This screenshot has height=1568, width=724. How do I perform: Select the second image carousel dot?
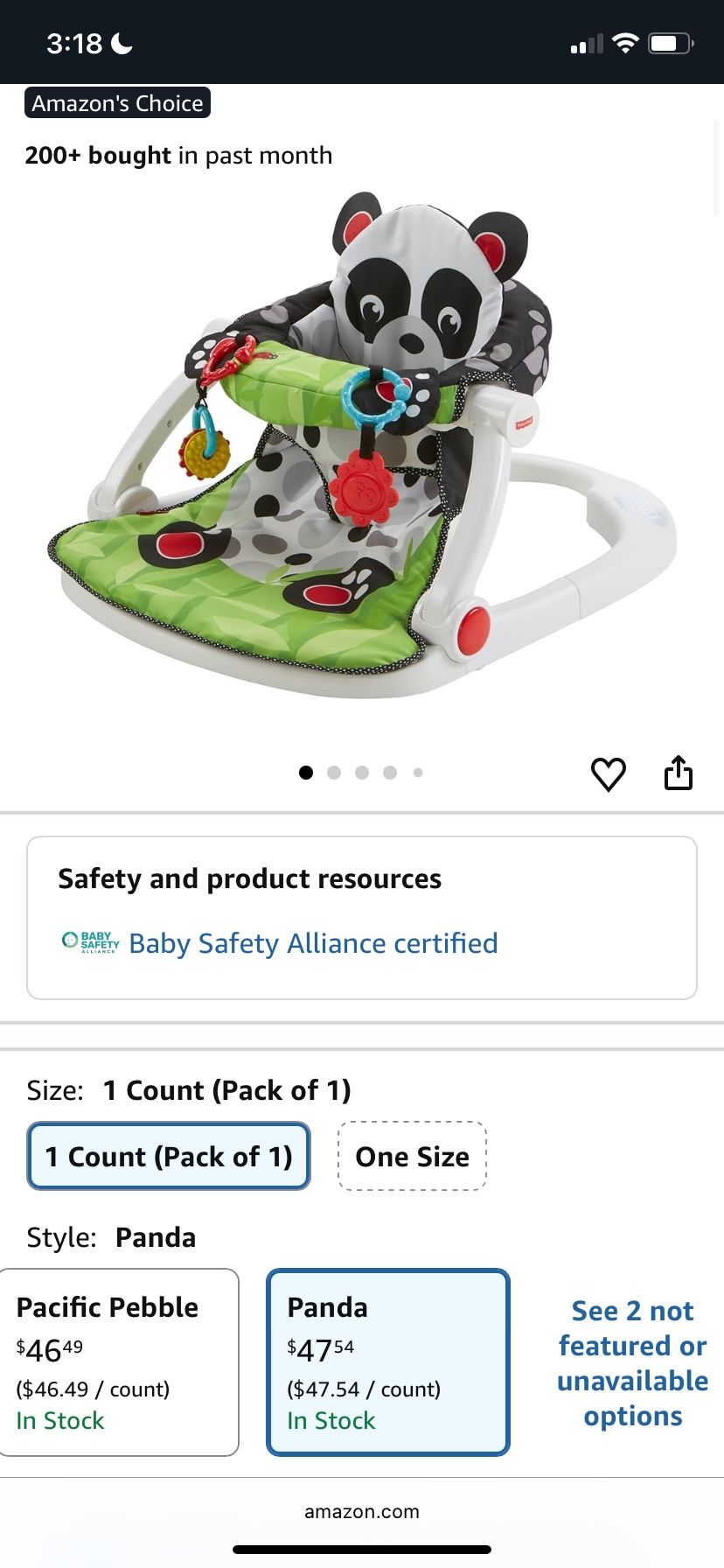point(334,773)
